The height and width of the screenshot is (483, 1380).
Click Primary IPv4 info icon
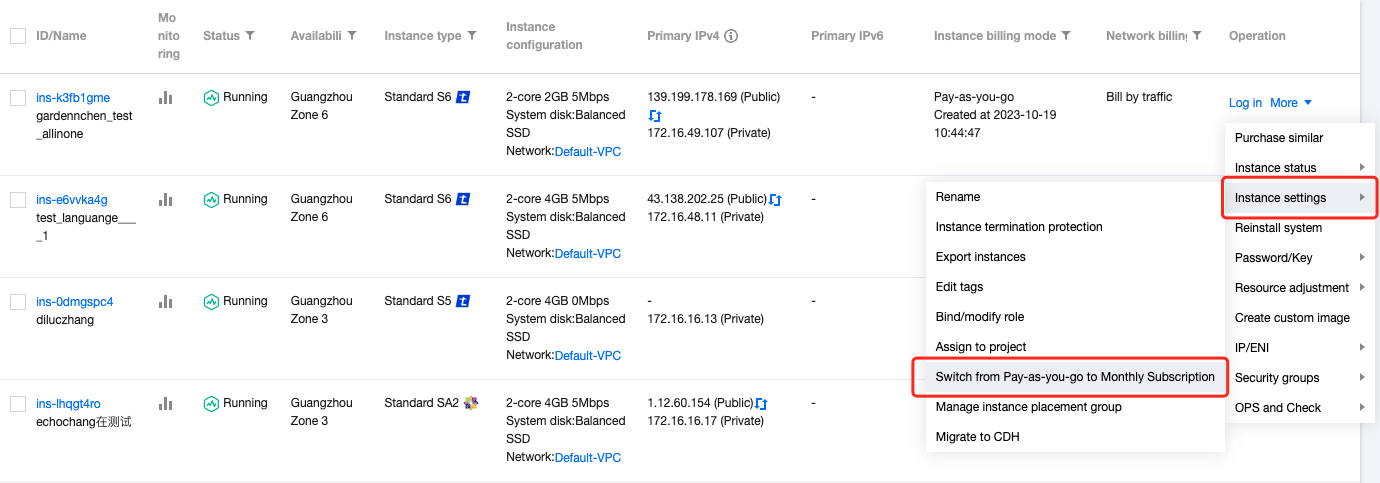[731, 36]
